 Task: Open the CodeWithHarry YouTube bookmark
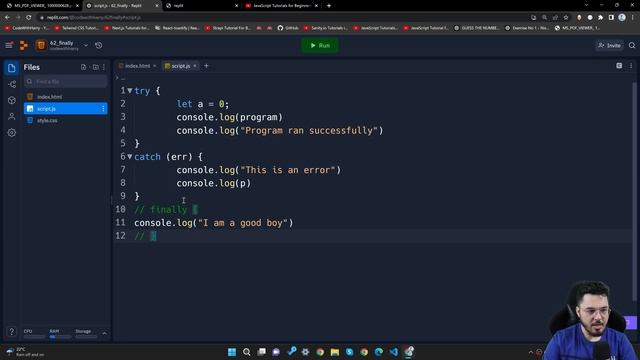(x=27, y=28)
